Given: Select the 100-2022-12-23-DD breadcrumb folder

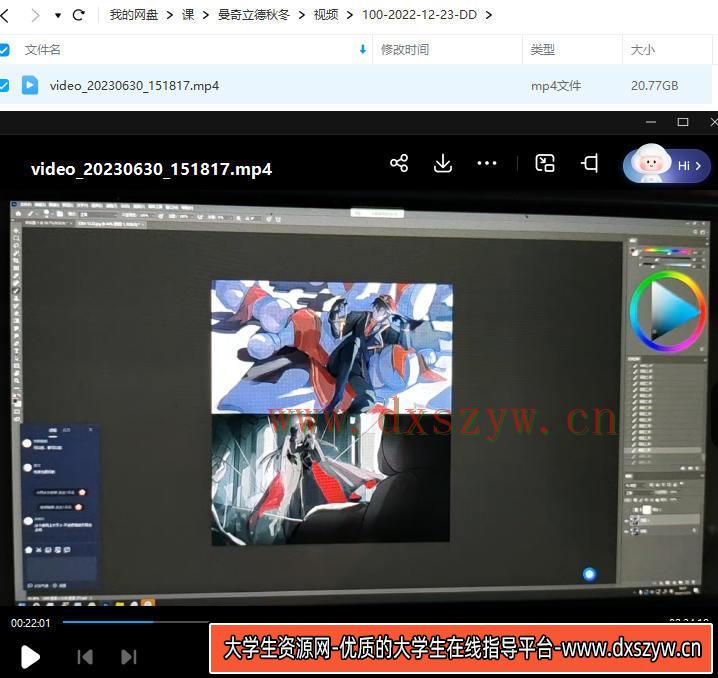Looking at the screenshot, I should (x=419, y=15).
